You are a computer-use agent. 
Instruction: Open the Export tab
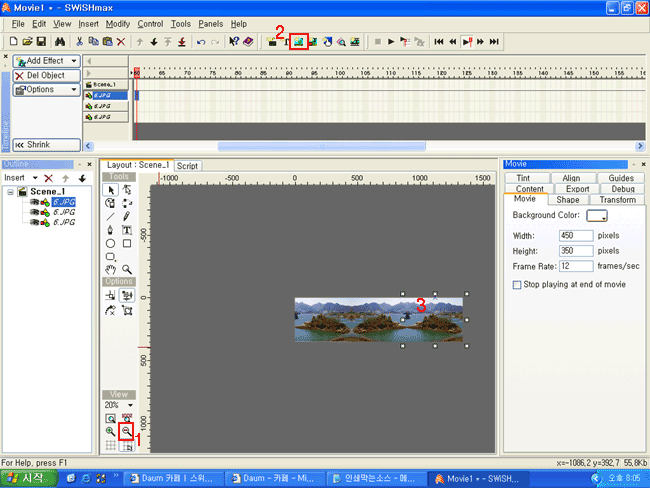pos(577,189)
